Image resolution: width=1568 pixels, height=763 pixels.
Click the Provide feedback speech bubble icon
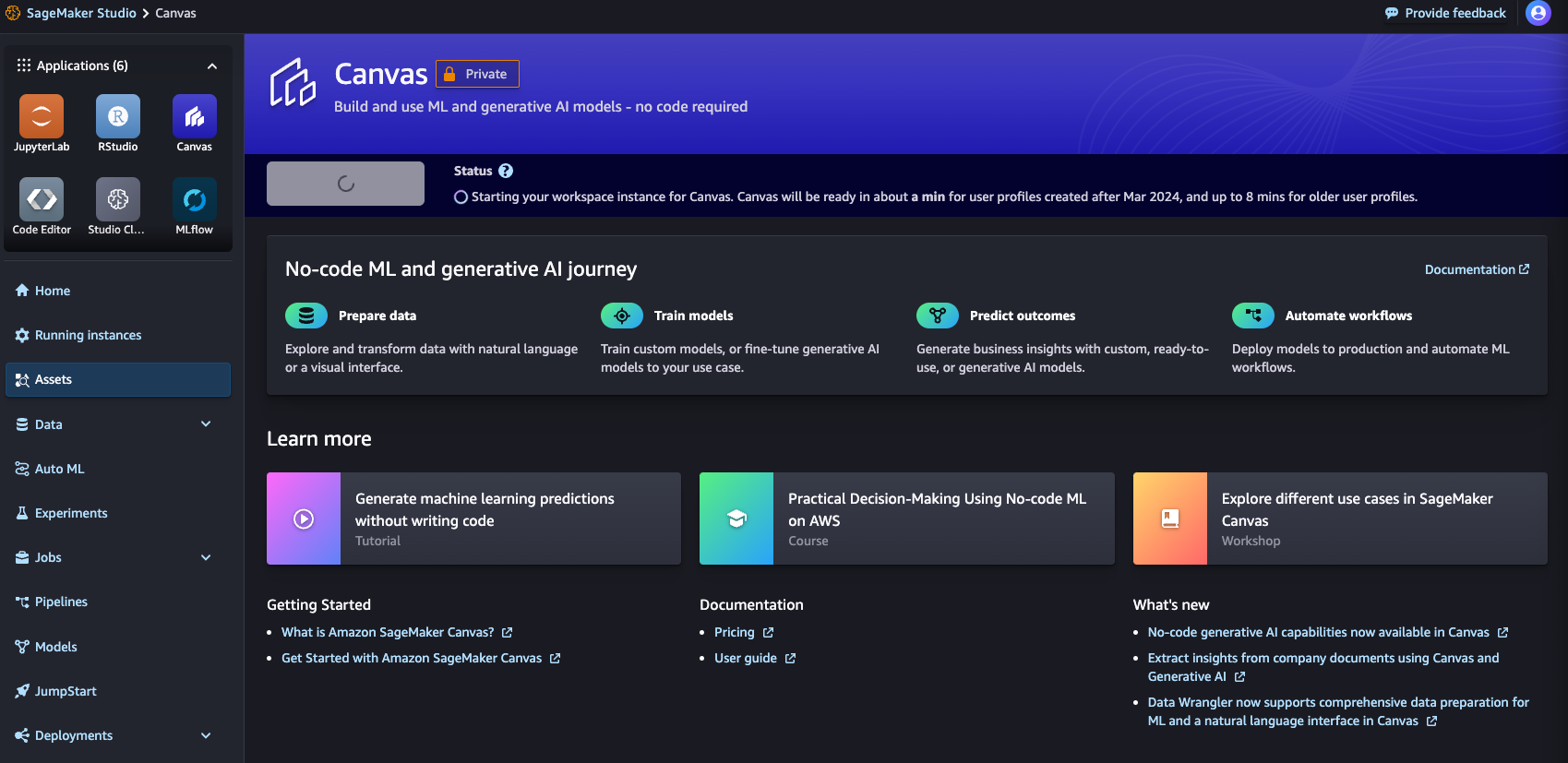(1392, 13)
